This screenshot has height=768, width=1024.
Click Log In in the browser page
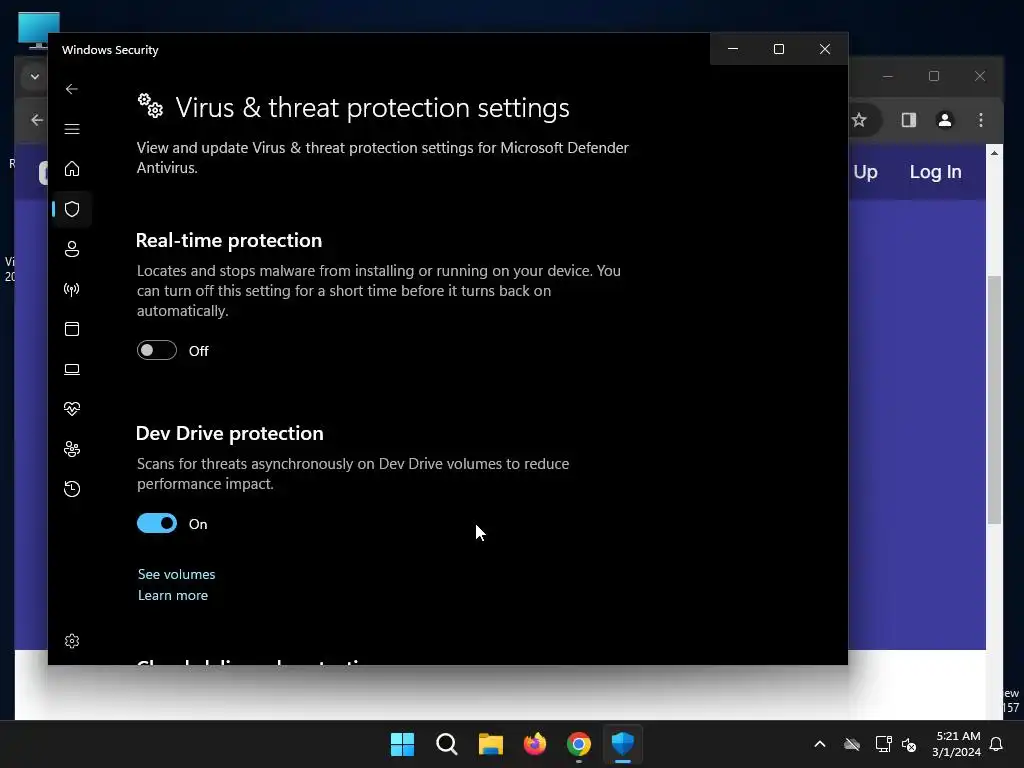tap(935, 172)
